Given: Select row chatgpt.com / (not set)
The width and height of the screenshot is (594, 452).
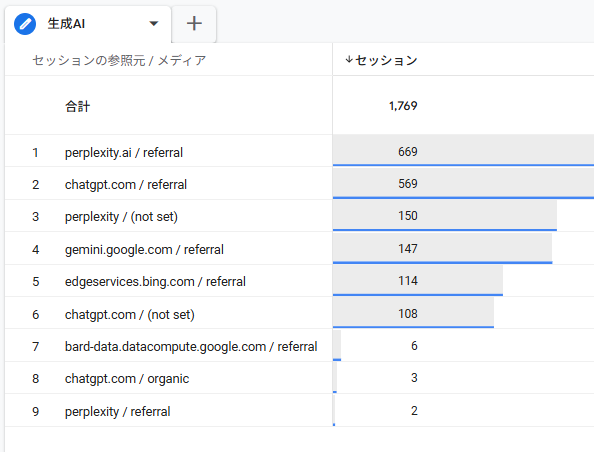Looking at the screenshot, I should point(130,314).
